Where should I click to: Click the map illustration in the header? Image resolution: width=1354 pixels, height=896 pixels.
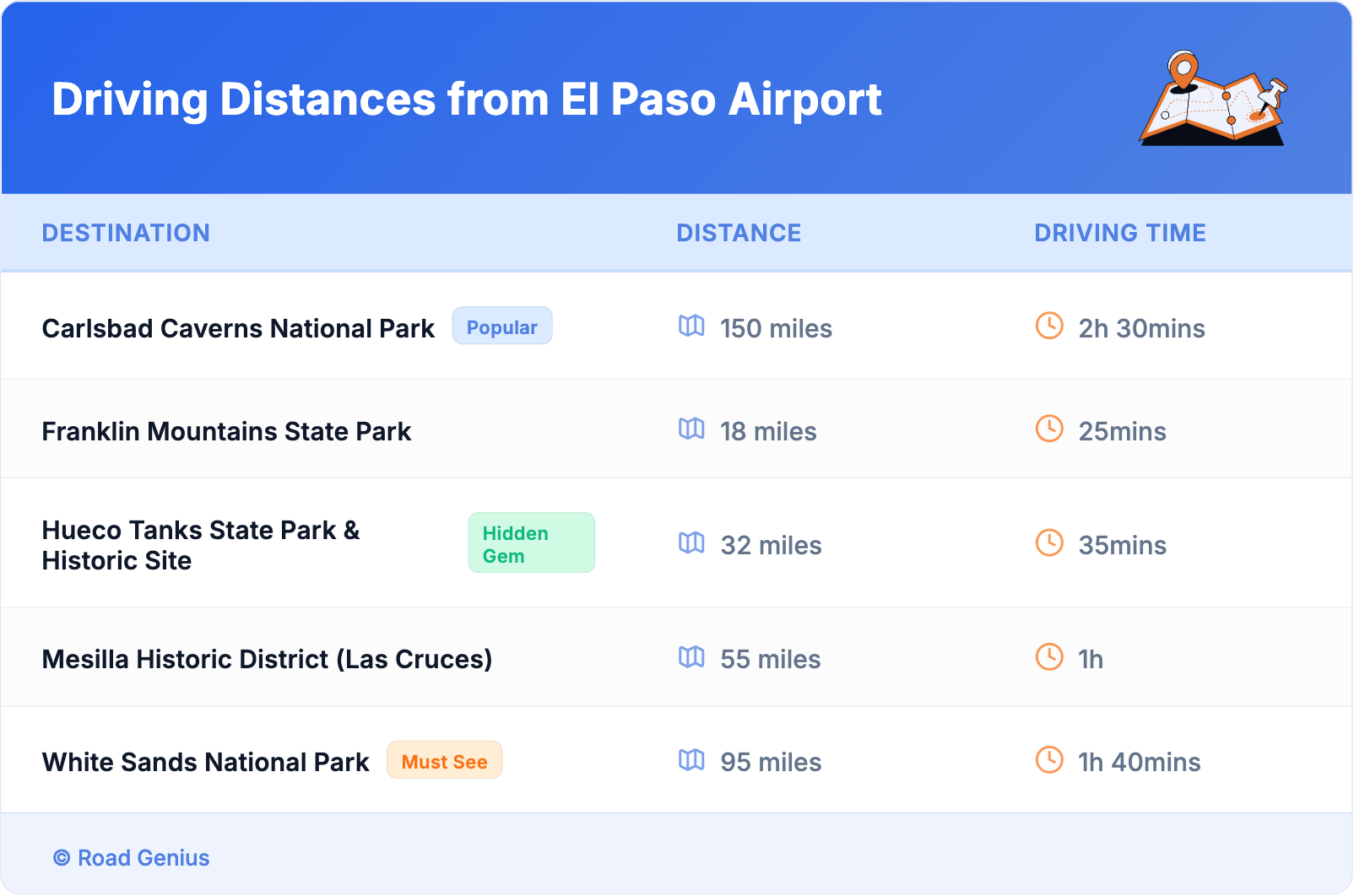pos(1213,100)
